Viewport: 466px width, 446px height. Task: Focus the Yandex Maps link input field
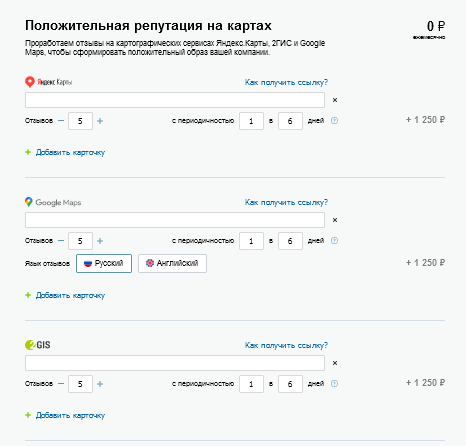click(x=175, y=100)
